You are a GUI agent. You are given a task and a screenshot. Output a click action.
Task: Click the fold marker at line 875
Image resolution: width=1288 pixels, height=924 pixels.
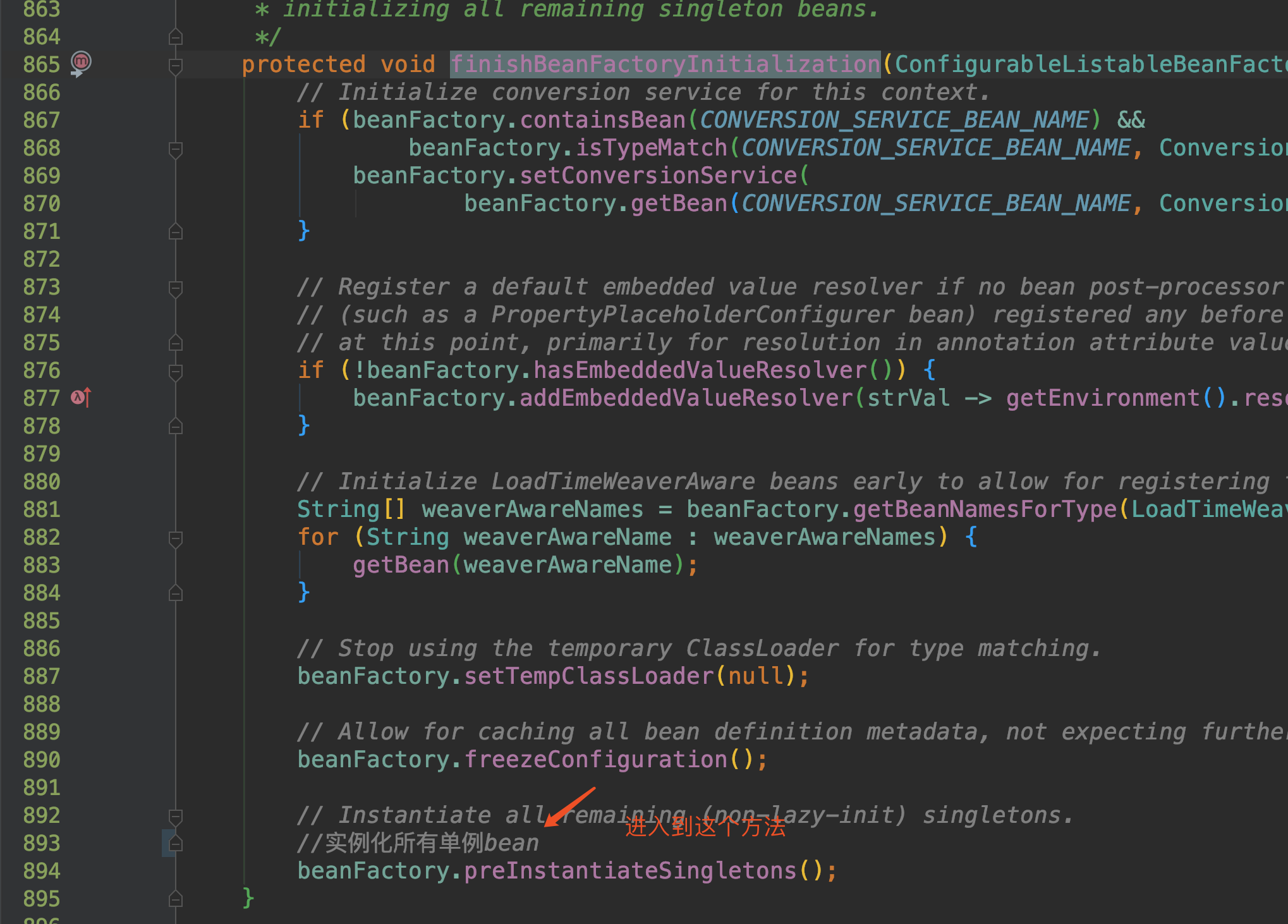coord(176,343)
